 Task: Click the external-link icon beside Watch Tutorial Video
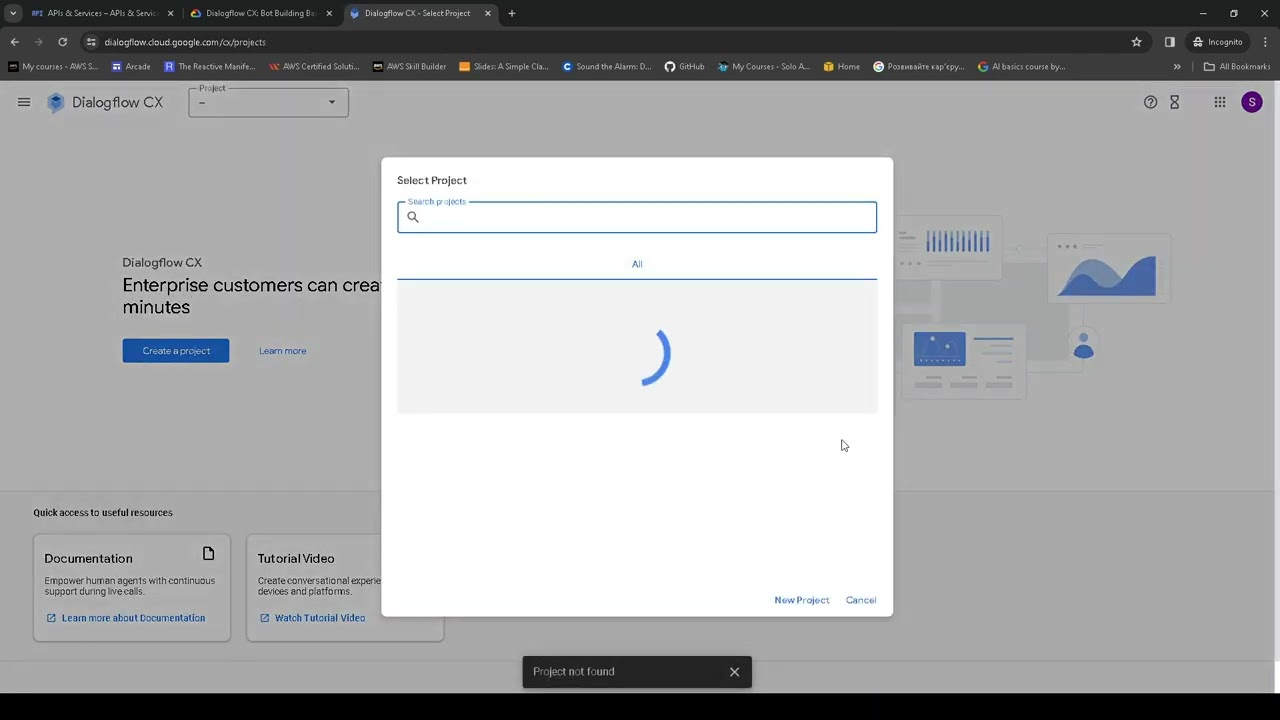pos(265,618)
